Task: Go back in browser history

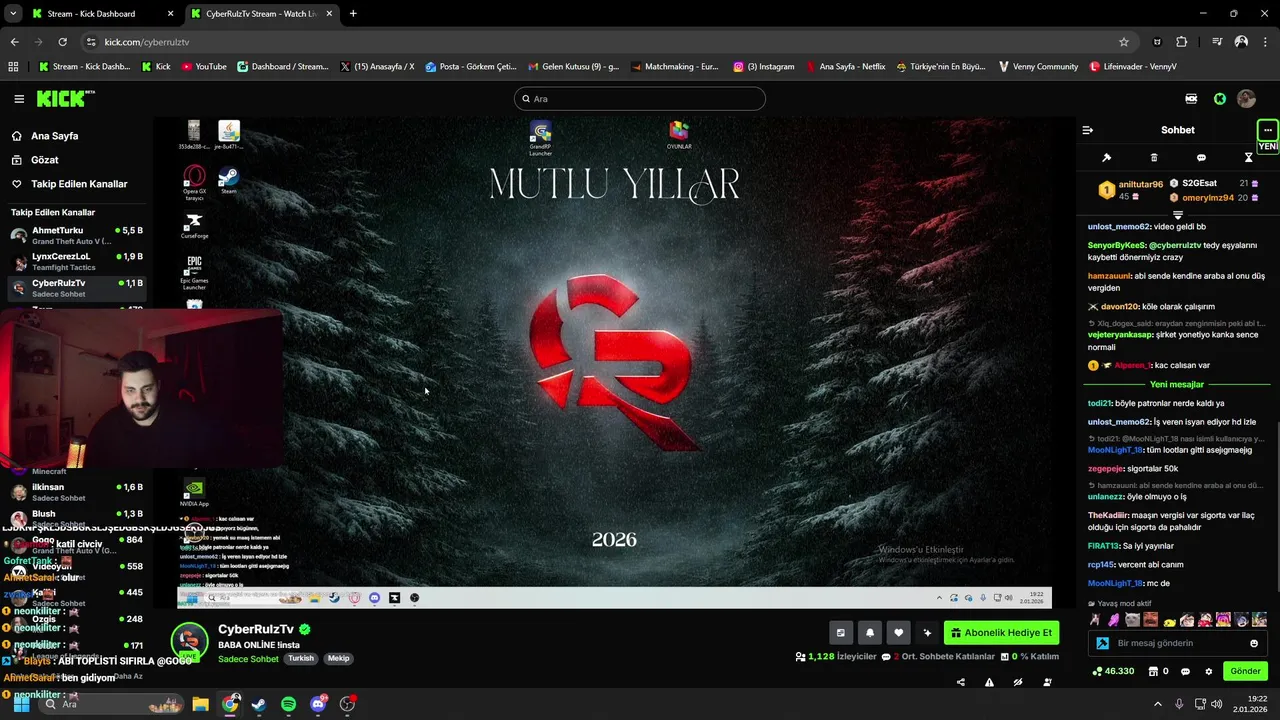Action: tap(14, 42)
